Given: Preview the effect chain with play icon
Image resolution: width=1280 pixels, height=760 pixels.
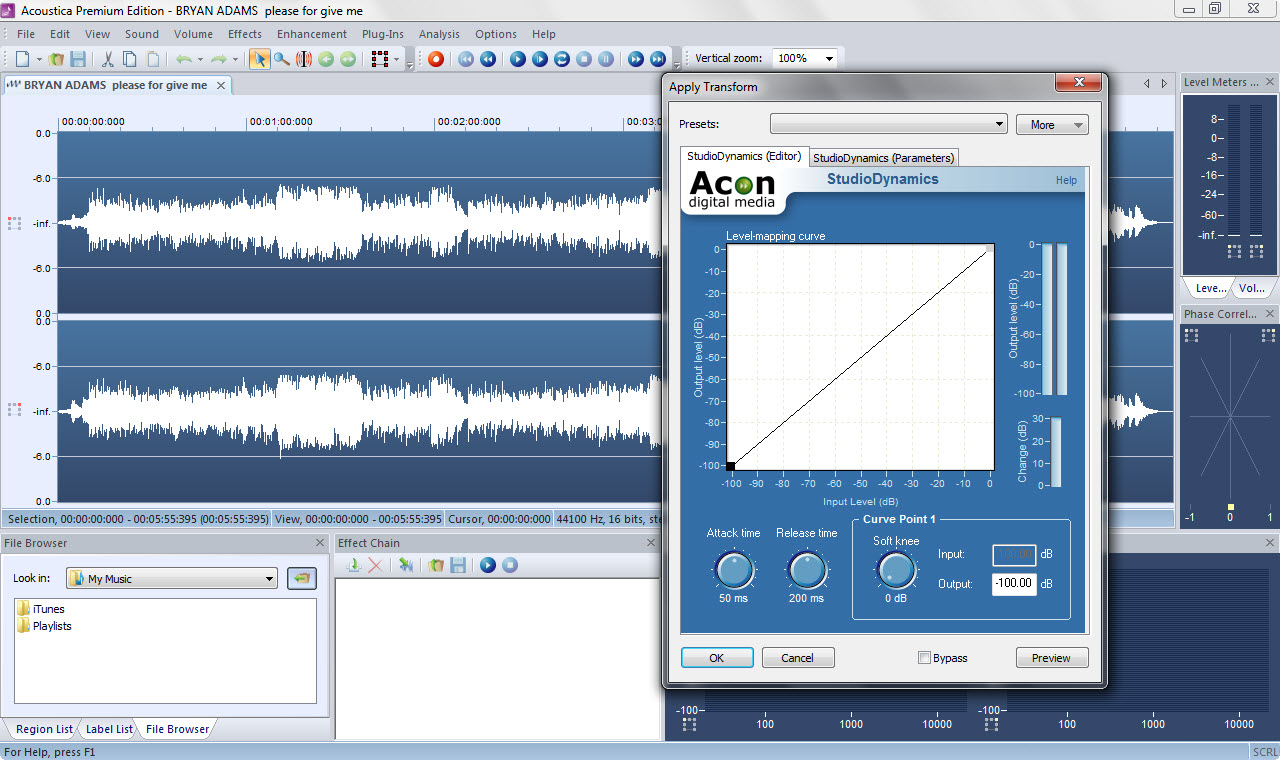Looking at the screenshot, I should [x=488, y=565].
